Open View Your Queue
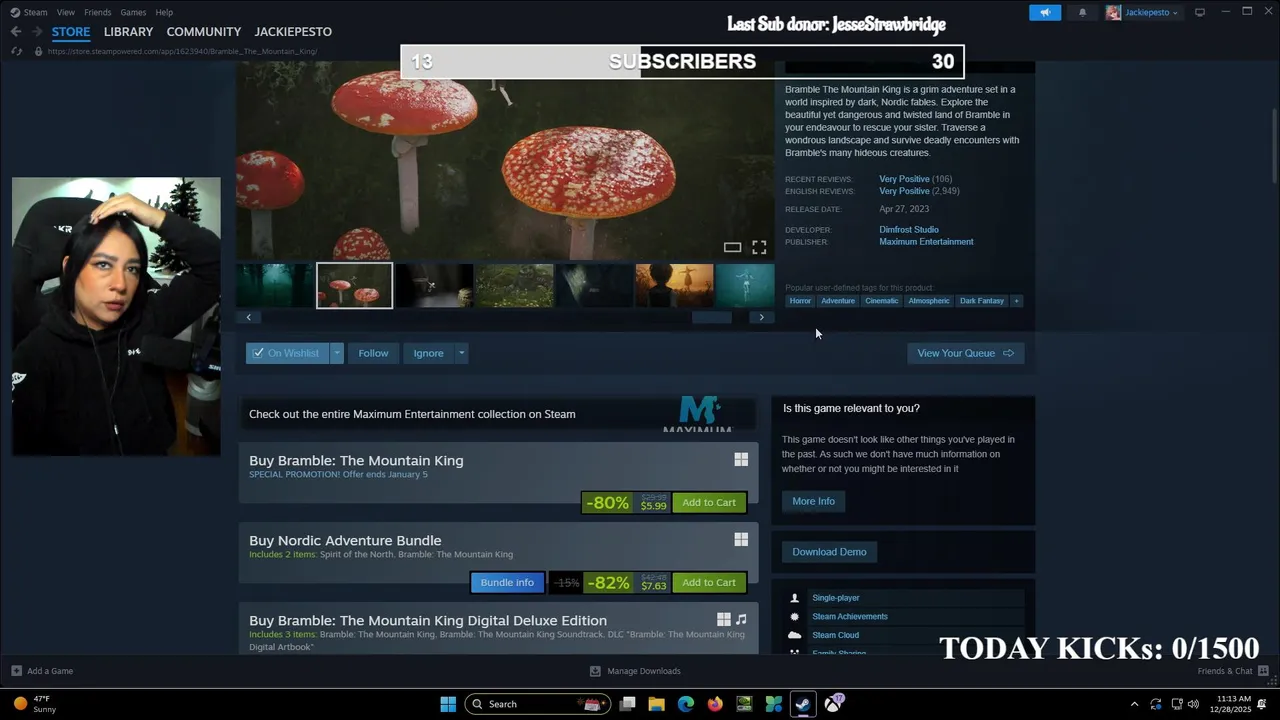This screenshot has width=1280, height=720. 965,353
